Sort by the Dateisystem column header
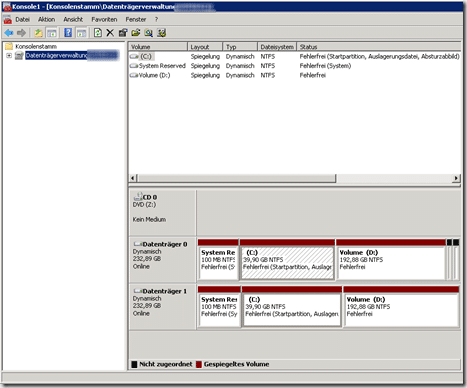The image size is (467, 388). coord(277,47)
